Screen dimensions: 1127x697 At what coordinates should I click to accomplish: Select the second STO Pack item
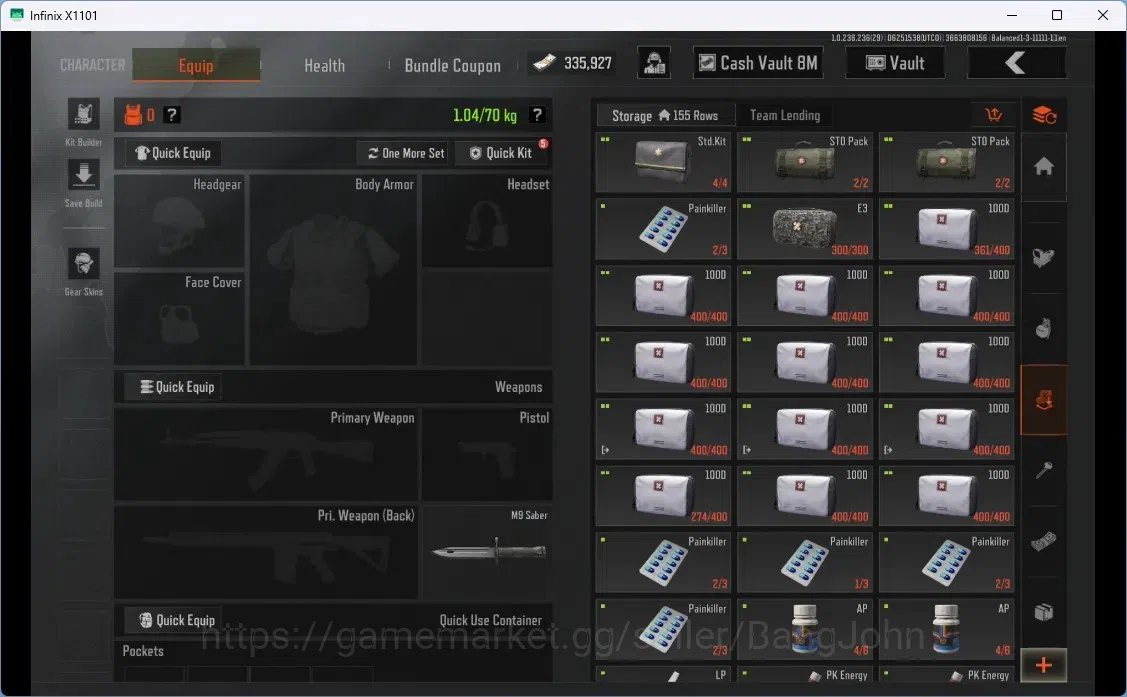tap(947, 161)
